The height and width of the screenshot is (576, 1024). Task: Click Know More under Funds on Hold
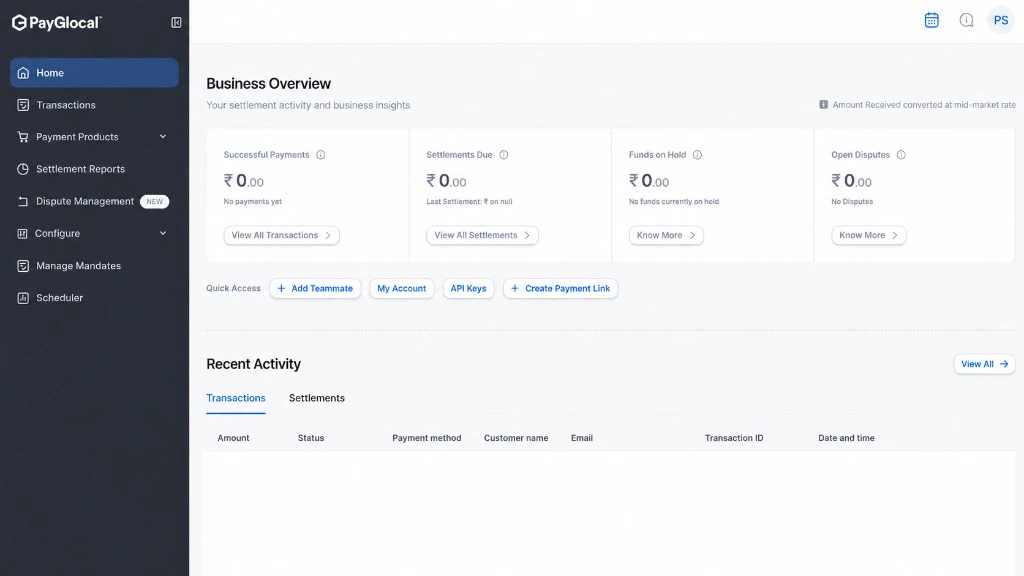(666, 235)
